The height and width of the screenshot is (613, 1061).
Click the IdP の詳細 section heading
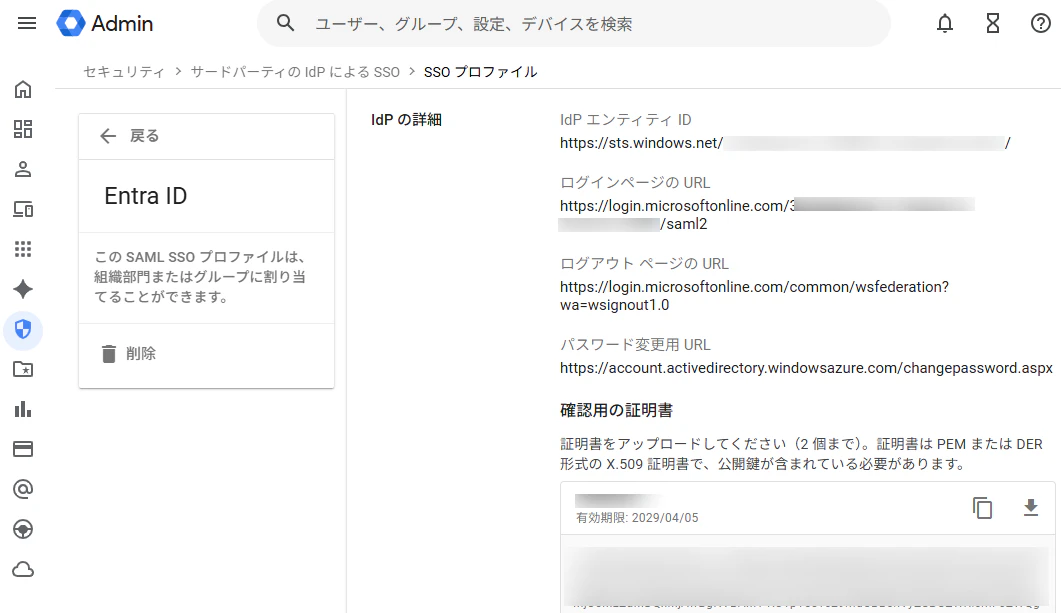pos(406,120)
